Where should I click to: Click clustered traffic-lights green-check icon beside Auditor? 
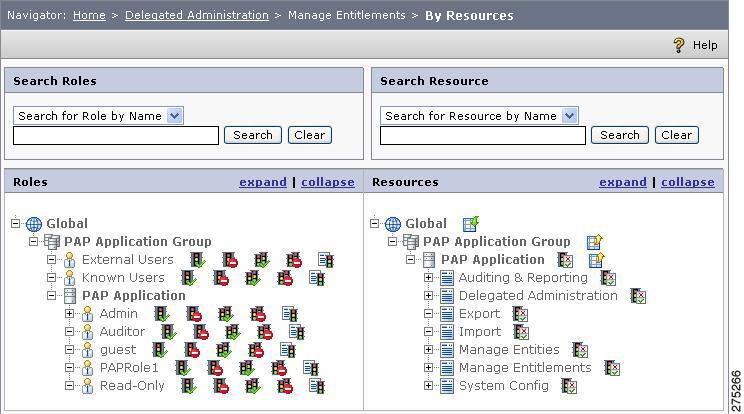(232, 332)
